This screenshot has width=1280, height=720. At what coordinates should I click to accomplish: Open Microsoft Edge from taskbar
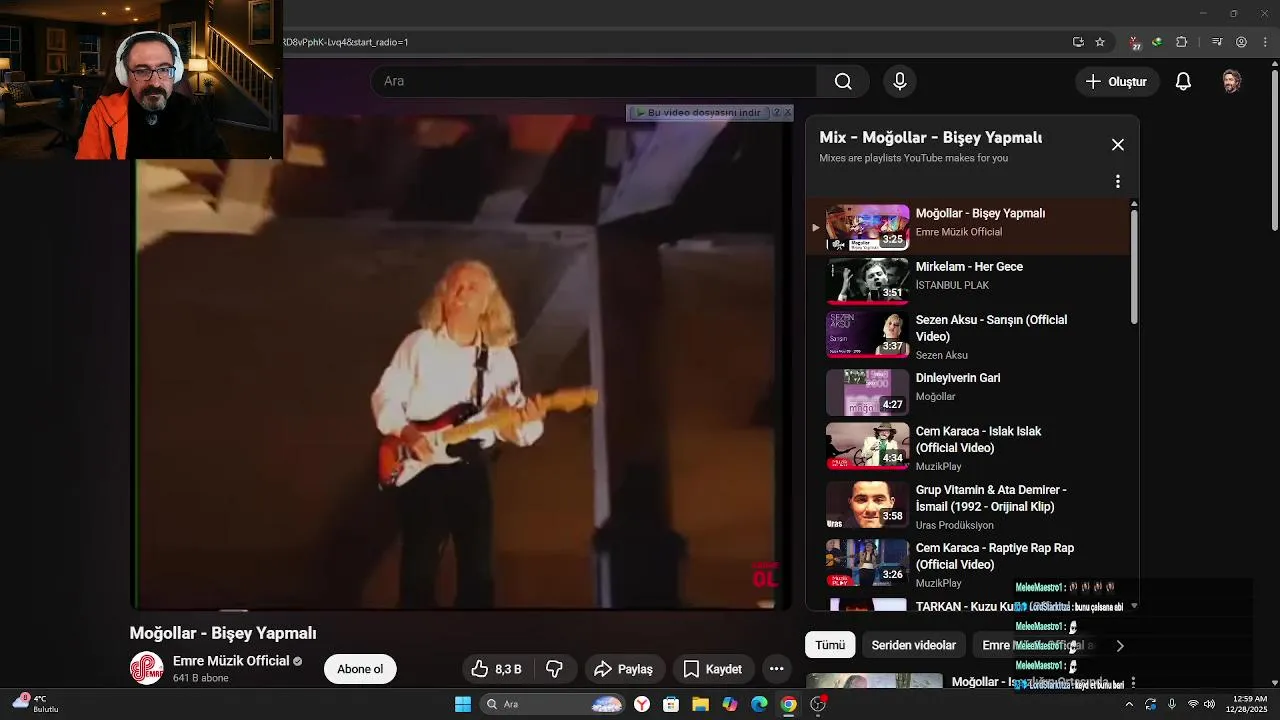click(759, 704)
